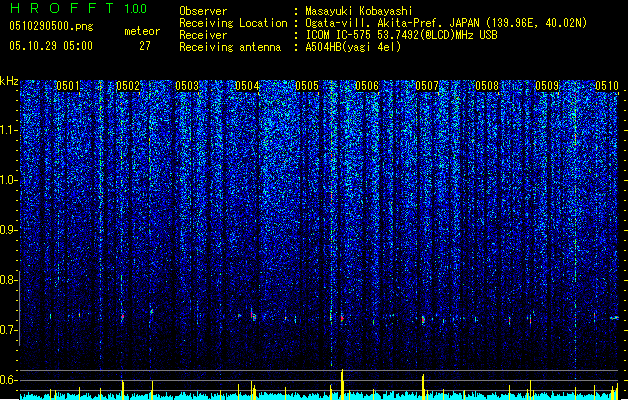Viewport: 629px width, 400px height.
Task: Click the 0506 time marker
Action: click(x=367, y=86)
